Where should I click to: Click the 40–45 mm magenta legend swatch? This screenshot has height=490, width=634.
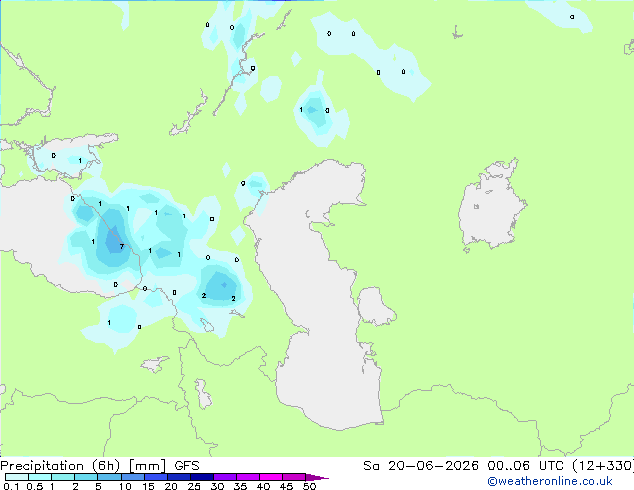click(271, 477)
